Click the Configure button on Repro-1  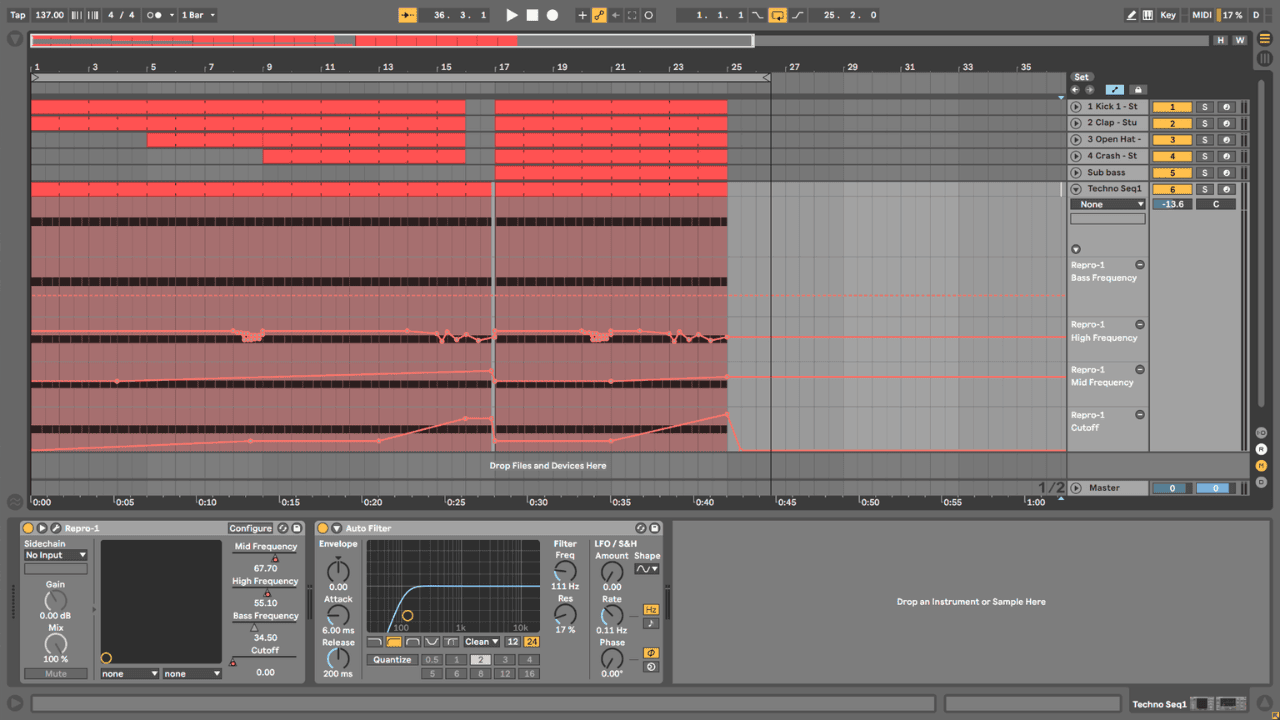(x=250, y=528)
